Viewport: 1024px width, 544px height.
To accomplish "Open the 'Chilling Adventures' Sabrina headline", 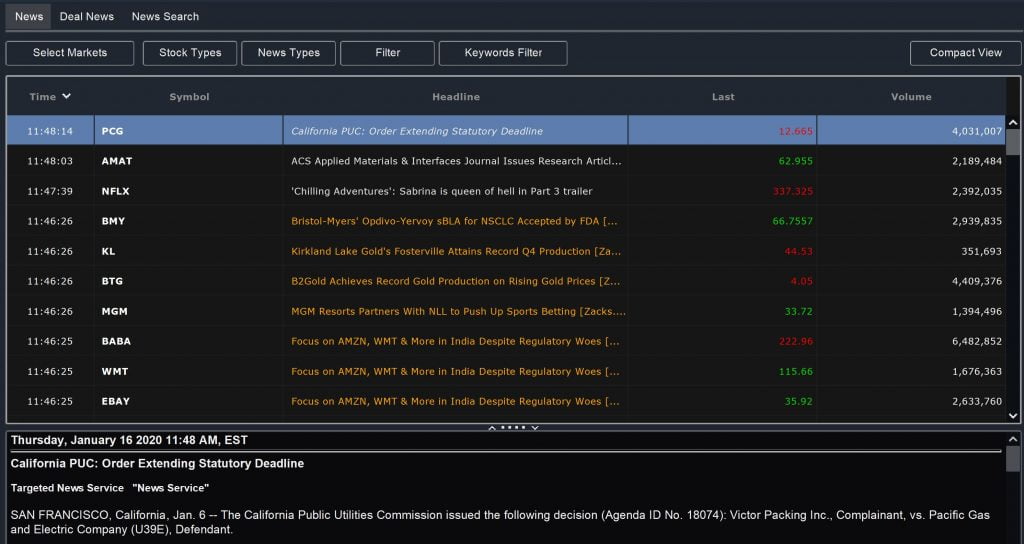I will click(441, 191).
